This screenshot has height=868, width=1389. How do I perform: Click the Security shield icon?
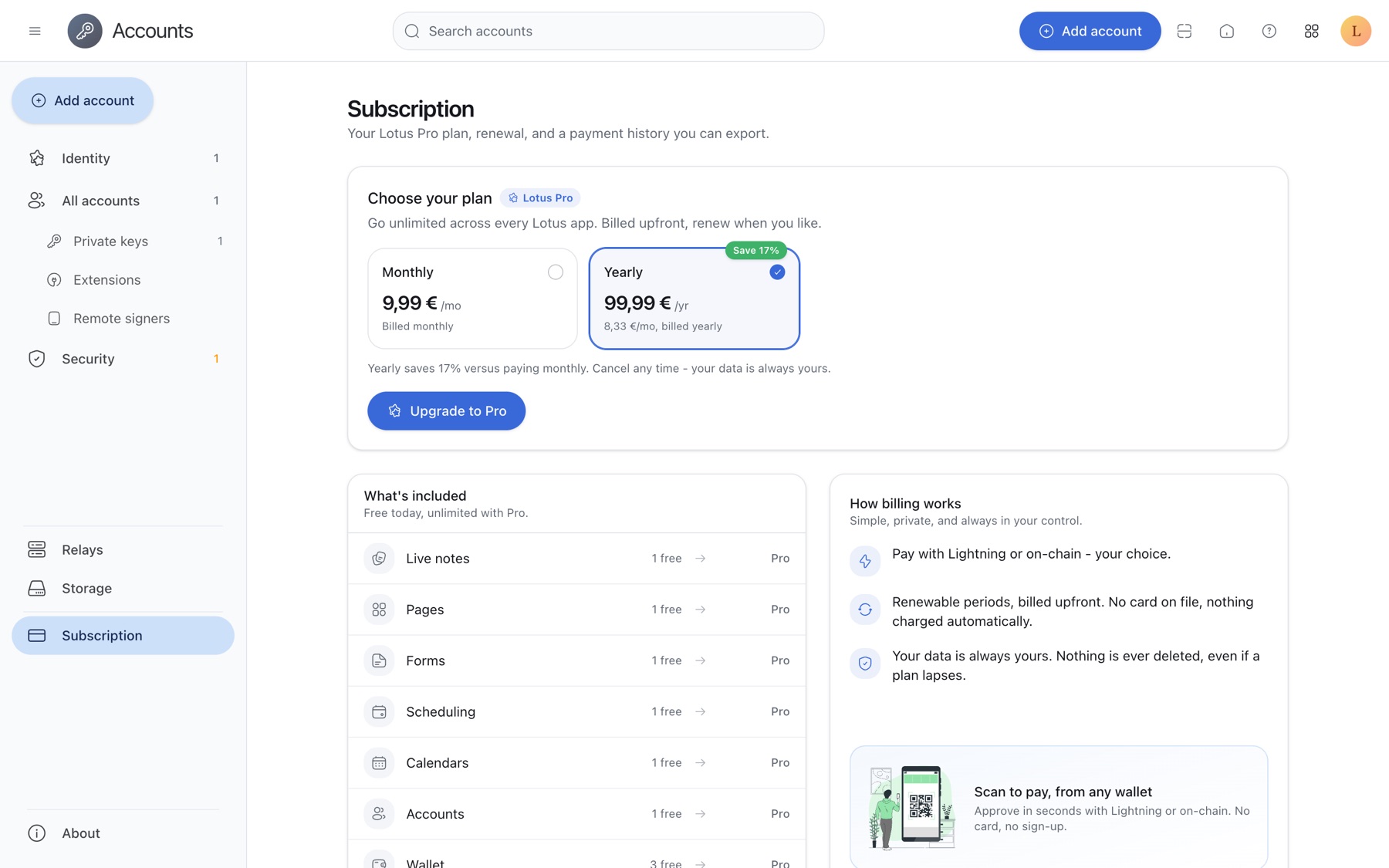[x=36, y=359]
